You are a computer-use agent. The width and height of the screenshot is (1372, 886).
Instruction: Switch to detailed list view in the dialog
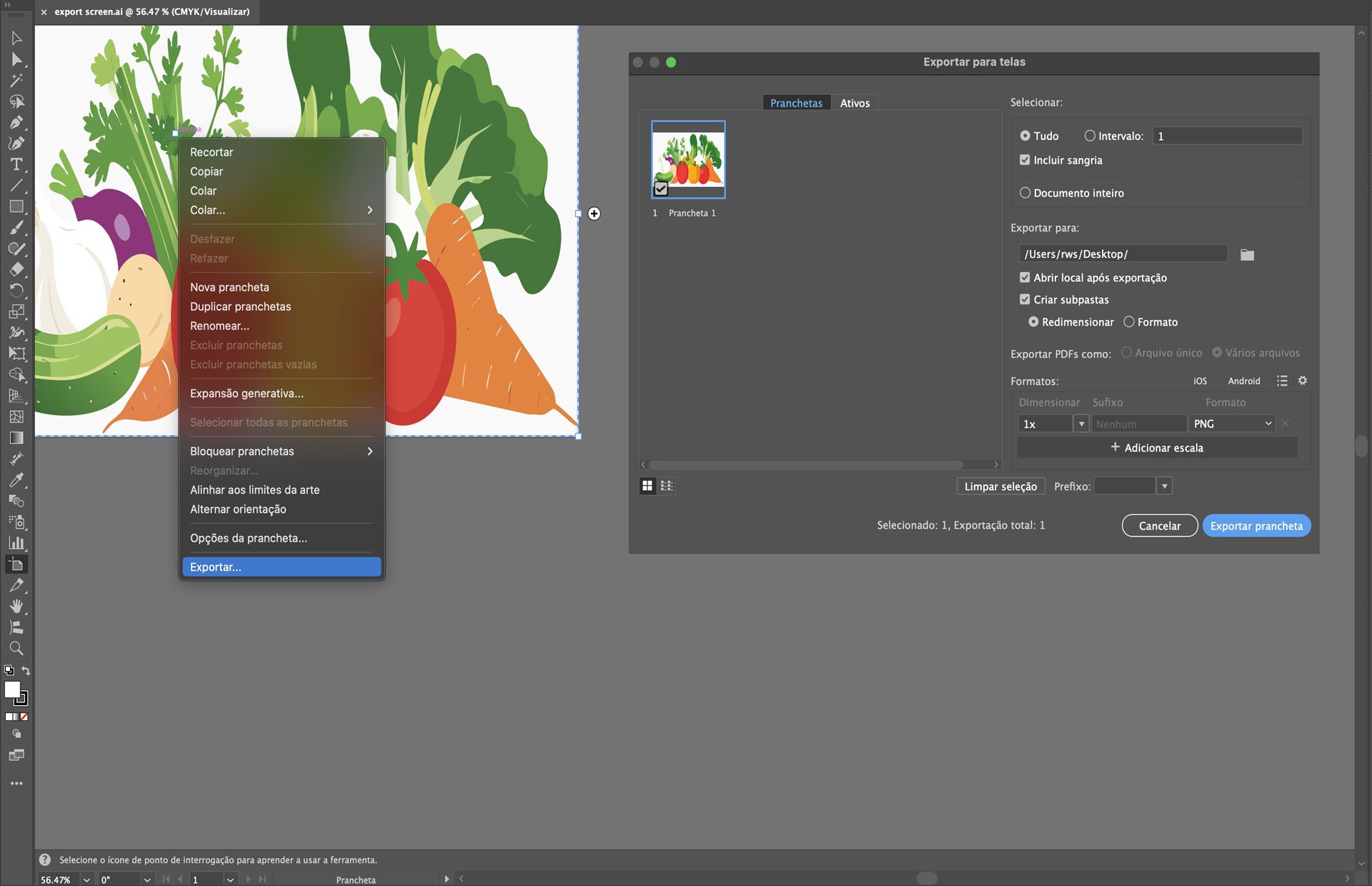pyautogui.click(x=667, y=485)
